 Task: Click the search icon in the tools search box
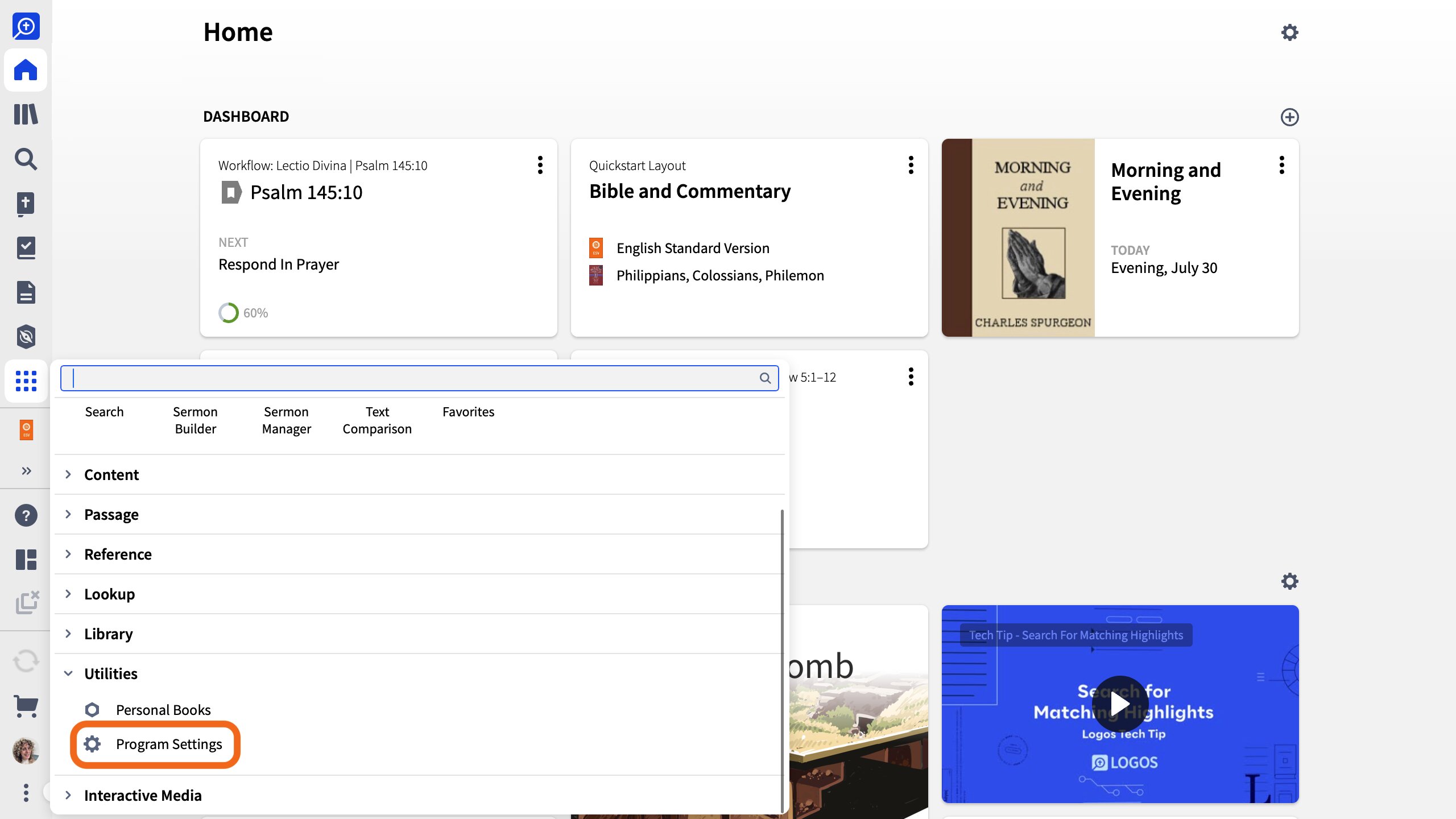click(765, 378)
